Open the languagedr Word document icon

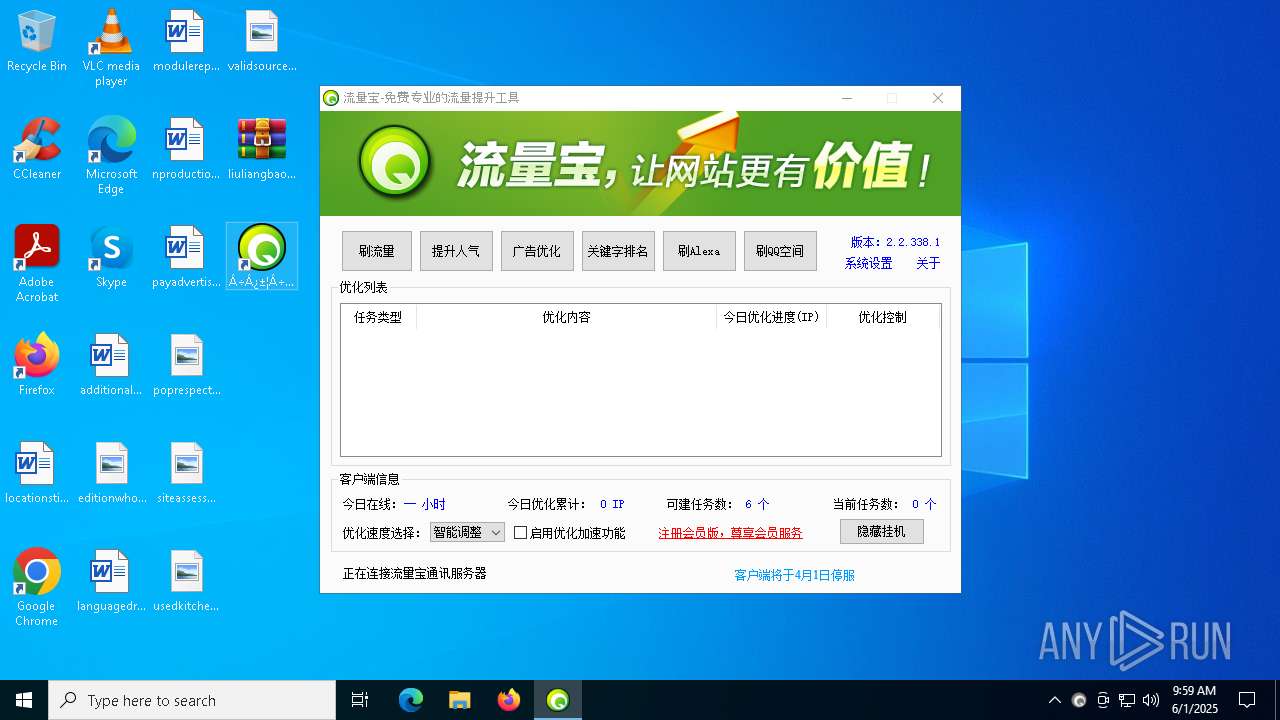(111, 581)
